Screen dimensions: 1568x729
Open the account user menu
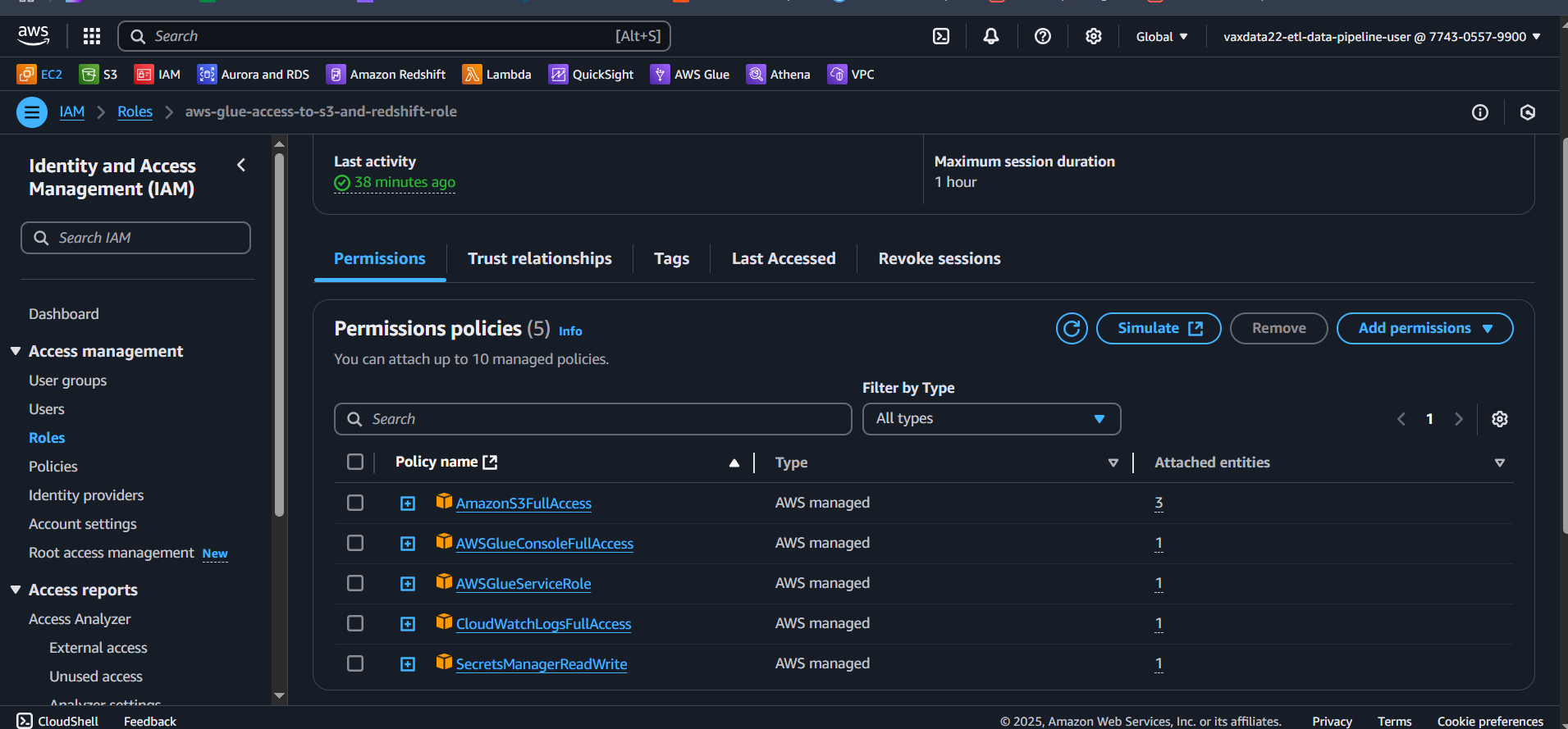click(x=1382, y=36)
